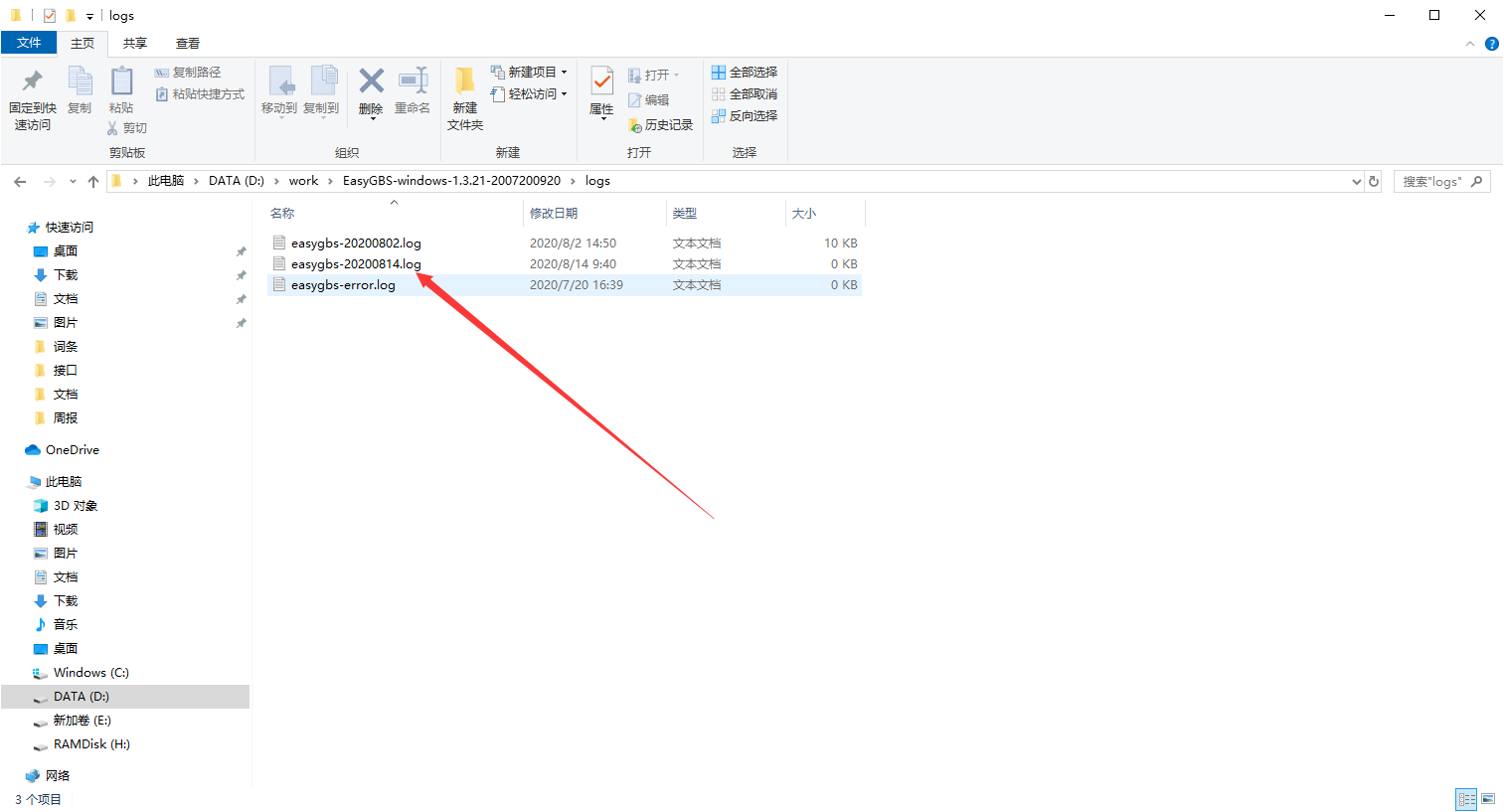This screenshot has height=812, width=1504.
Task: Switch to Details view in the status bar
Action: [1466, 799]
